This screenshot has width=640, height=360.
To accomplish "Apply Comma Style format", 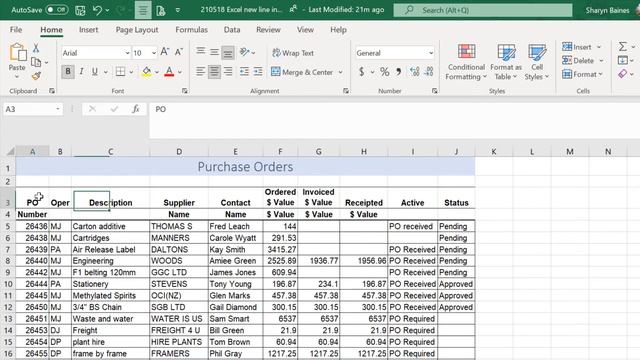I will [398, 72].
